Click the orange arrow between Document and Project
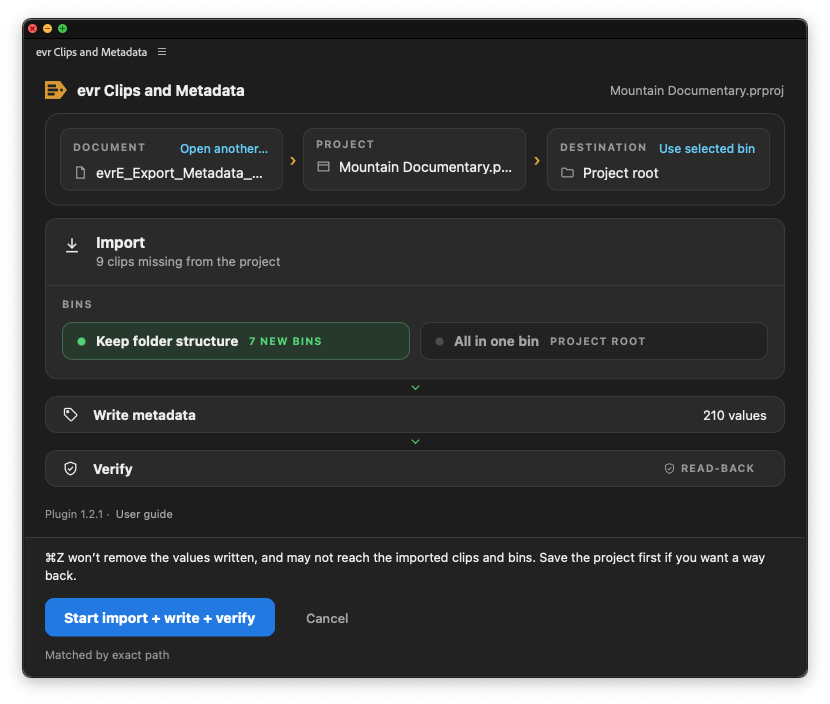The width and height of the screenshot is (830, 704). [x=293, y=161]
